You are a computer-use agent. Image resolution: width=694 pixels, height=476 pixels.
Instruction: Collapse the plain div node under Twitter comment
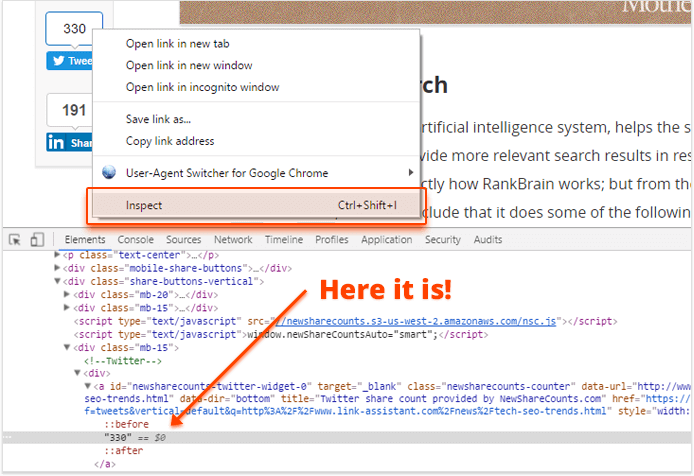77,373
